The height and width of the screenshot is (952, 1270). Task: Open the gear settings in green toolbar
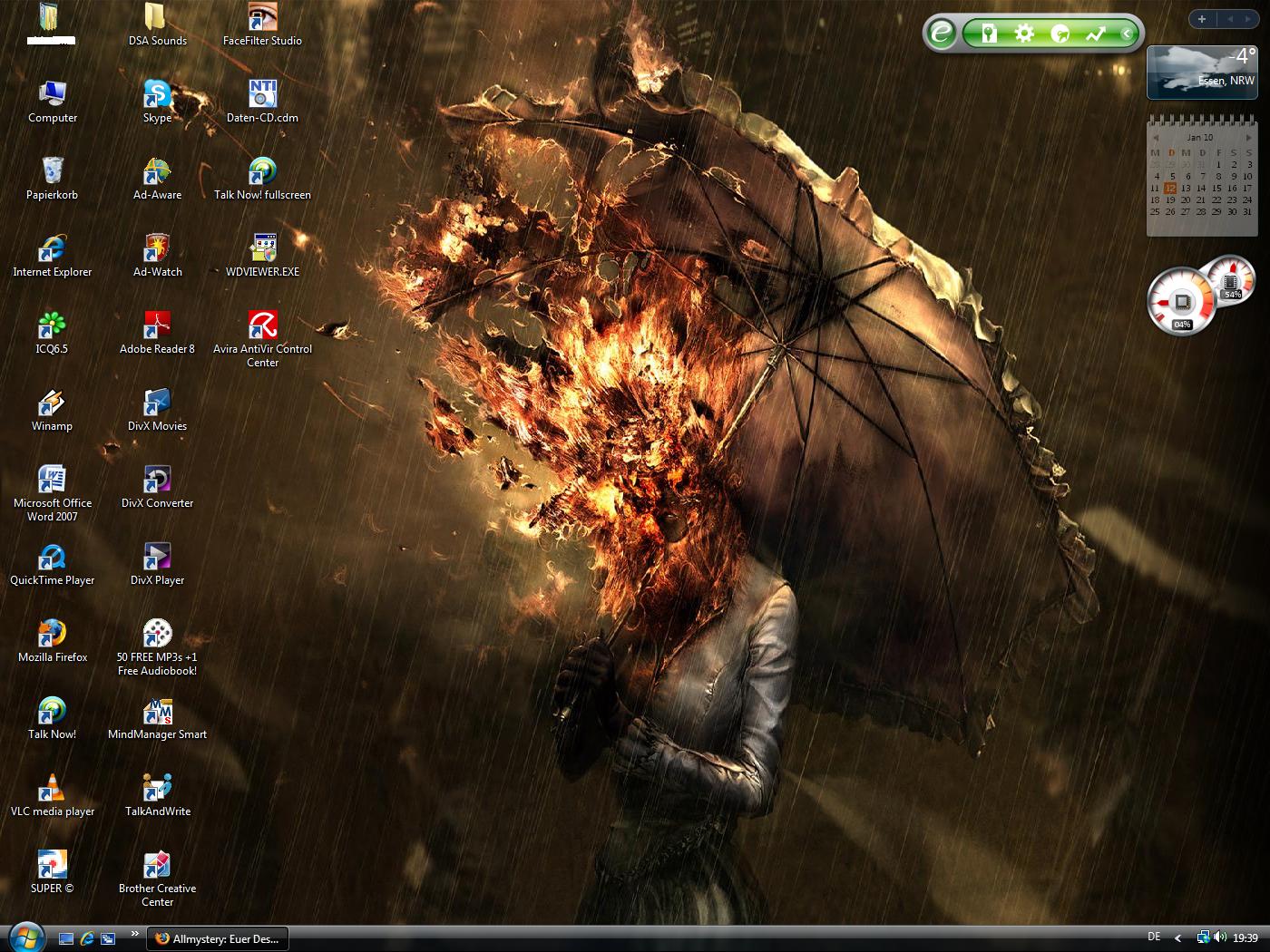click(1024, 34)
